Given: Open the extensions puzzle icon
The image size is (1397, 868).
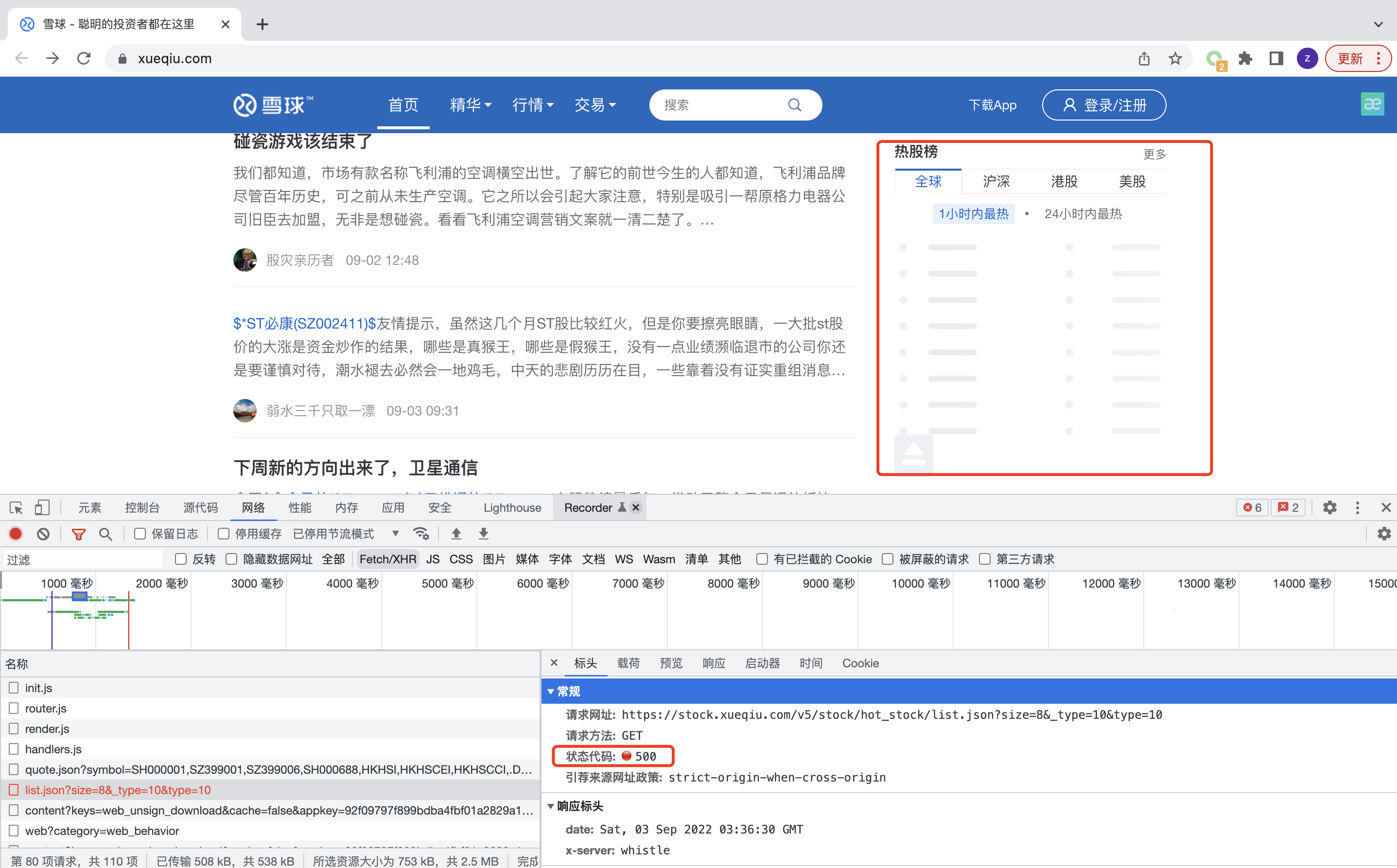Looking at the screenshot, I should [1245, 58].
